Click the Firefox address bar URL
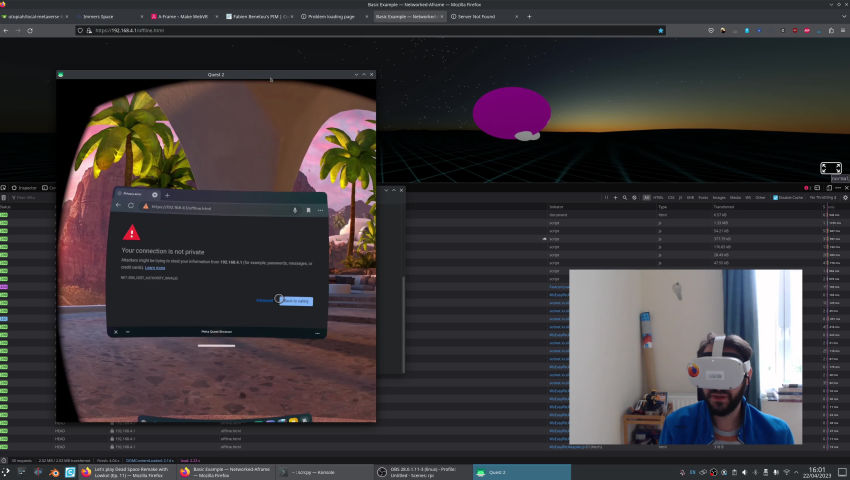 click(130, 30)
